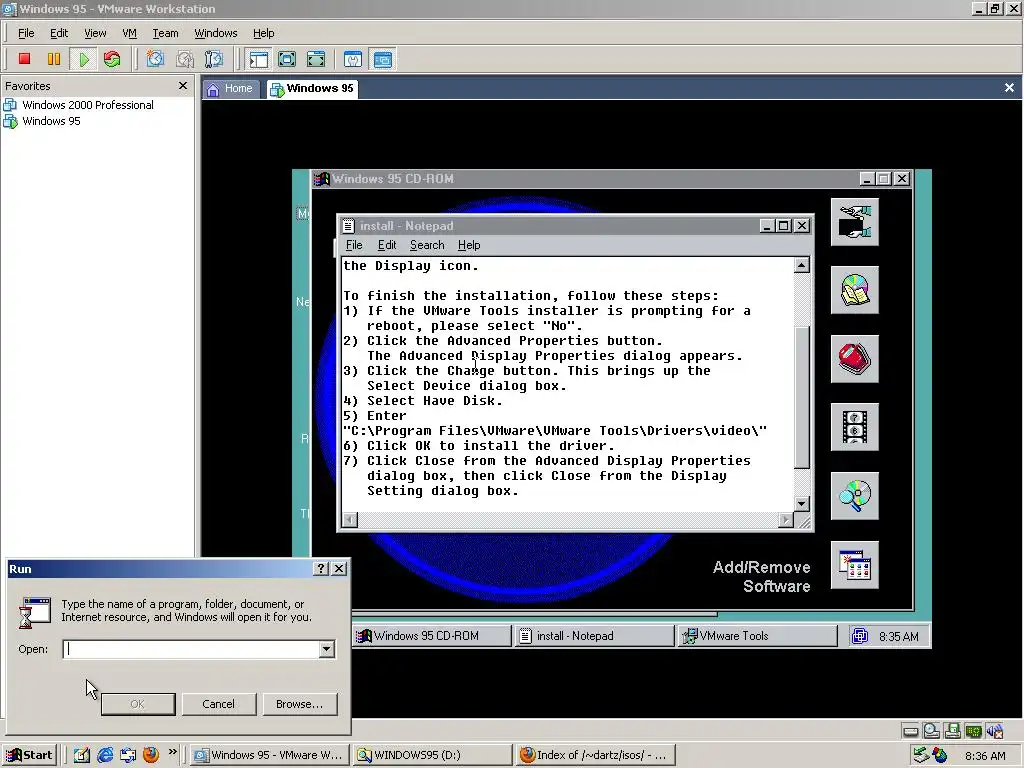The image size is (1024, 768).
Task: Open the VM menu
Action: pyautogui.click(x=129, y=33)
